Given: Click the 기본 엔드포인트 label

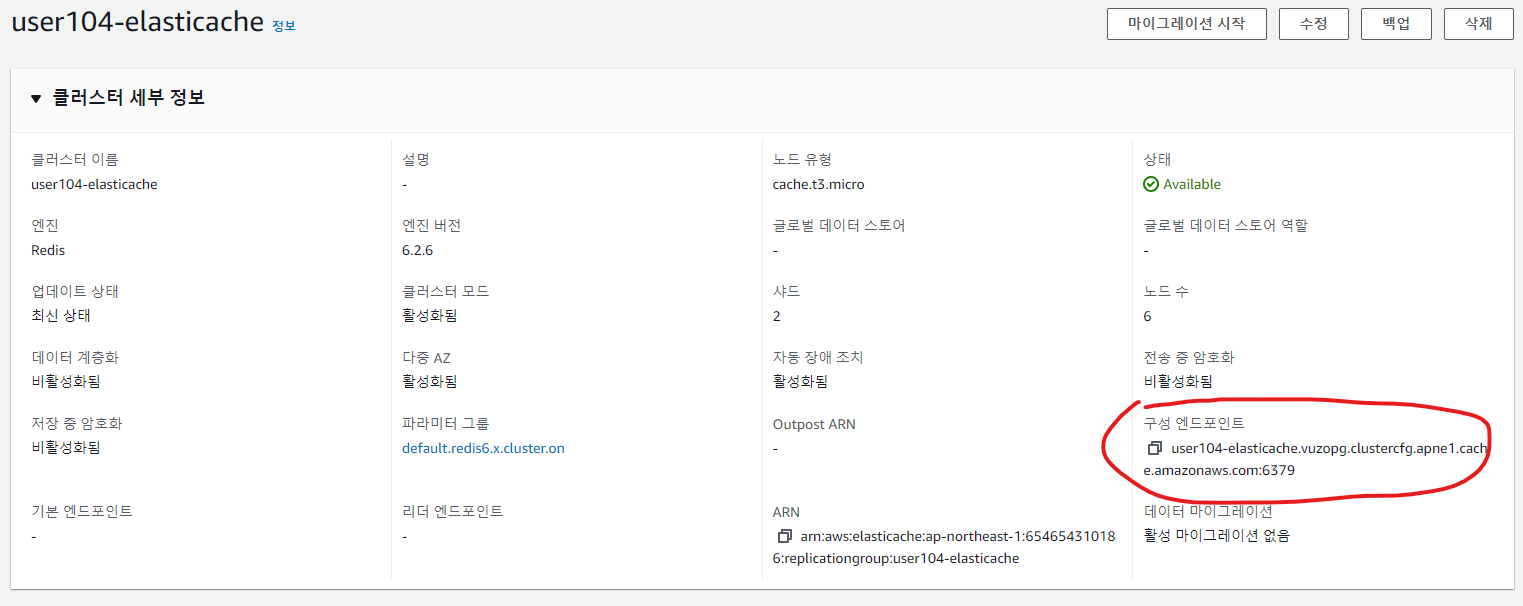Looking at the screenshot, I should click(81, 512).
